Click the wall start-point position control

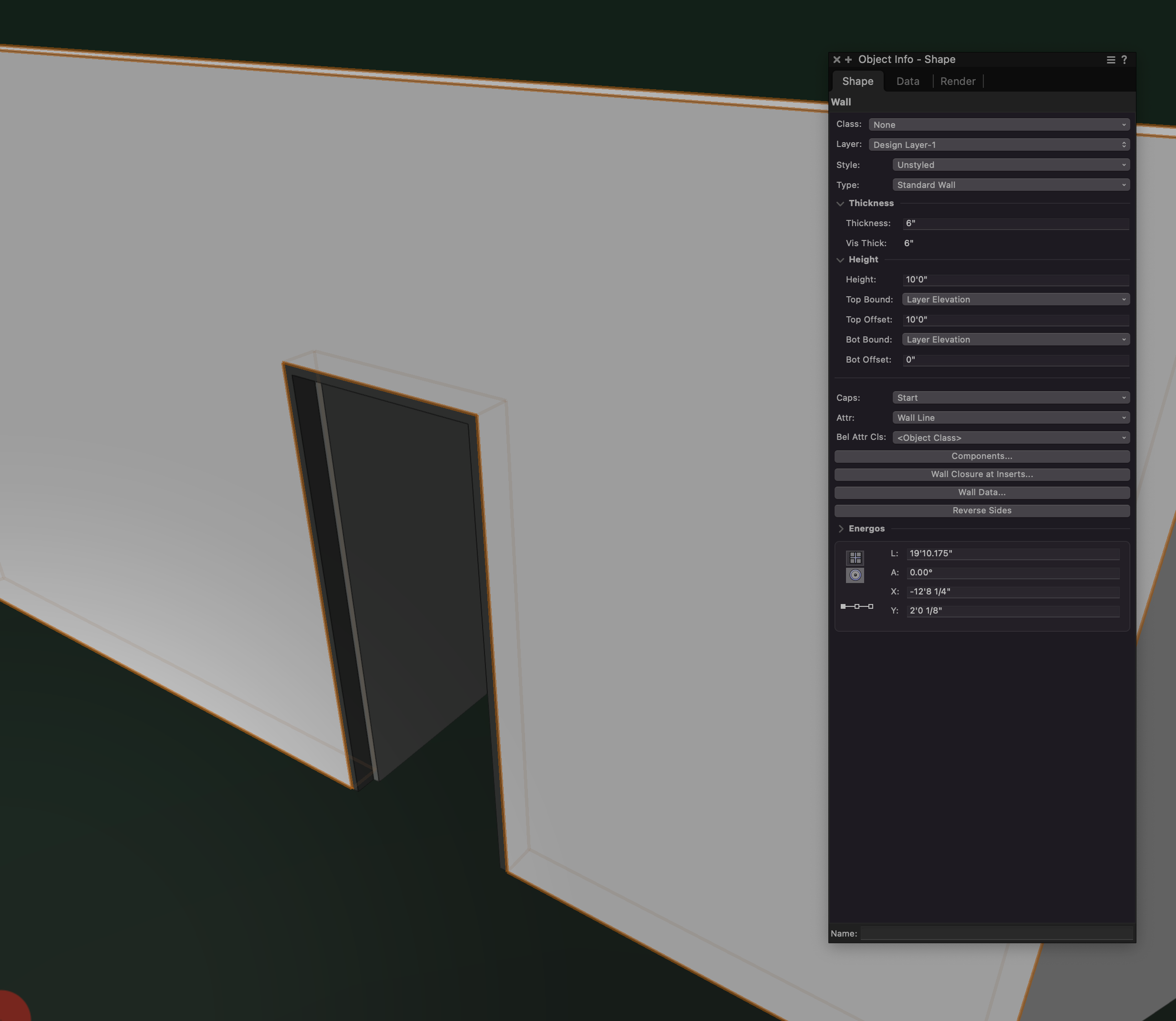843,606
